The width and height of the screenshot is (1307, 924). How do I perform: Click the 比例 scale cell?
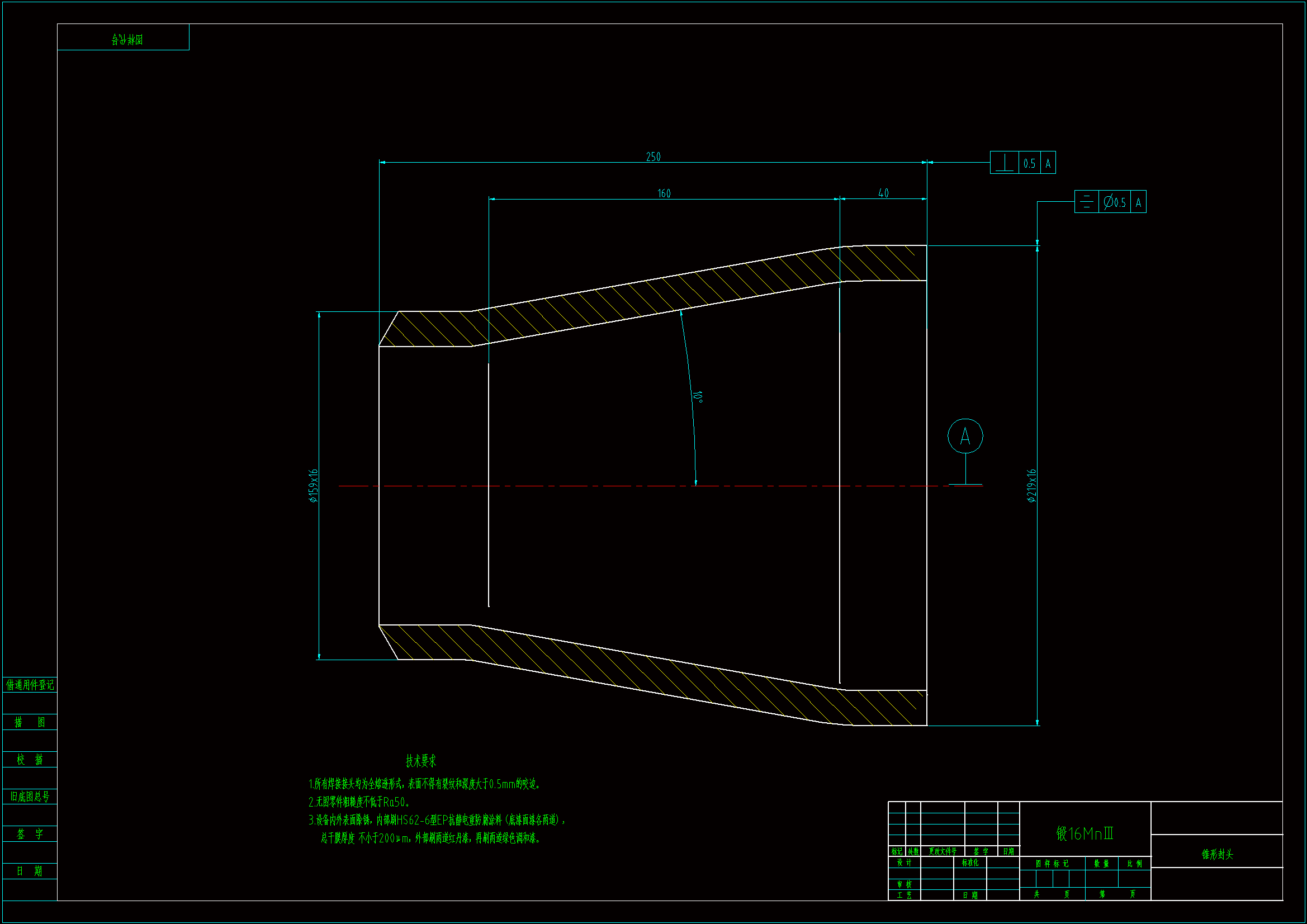(x=1134, y=864)
